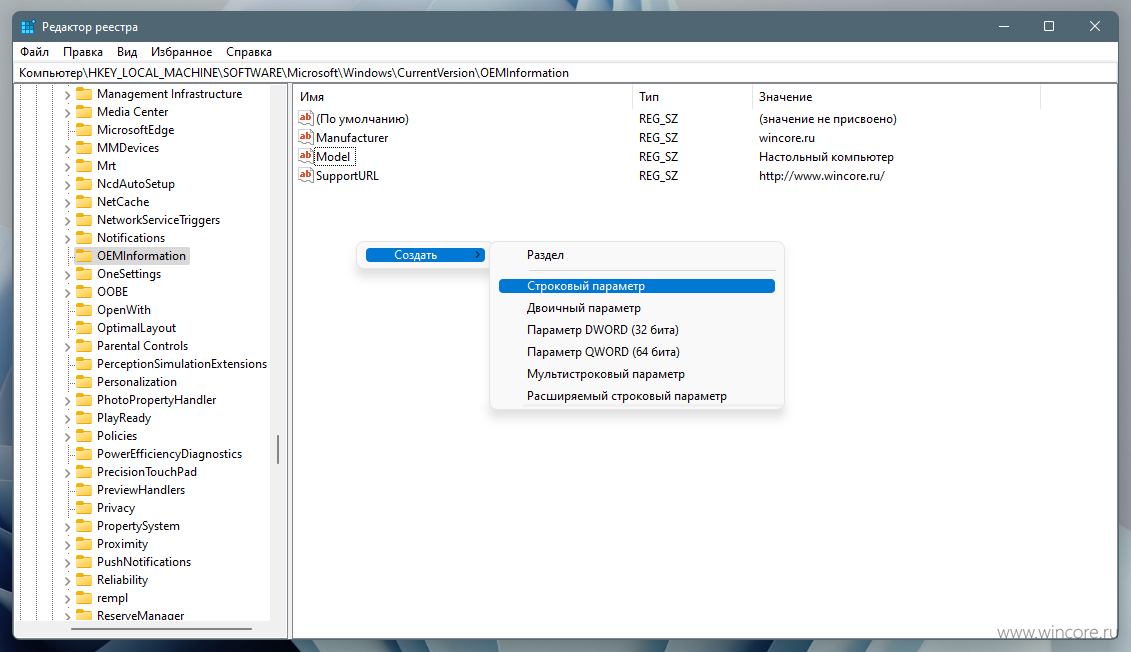Screen dimensions: 1131x652
Task: Click the tree pane vertical scrollbar thumb
Action: point(278,449)
